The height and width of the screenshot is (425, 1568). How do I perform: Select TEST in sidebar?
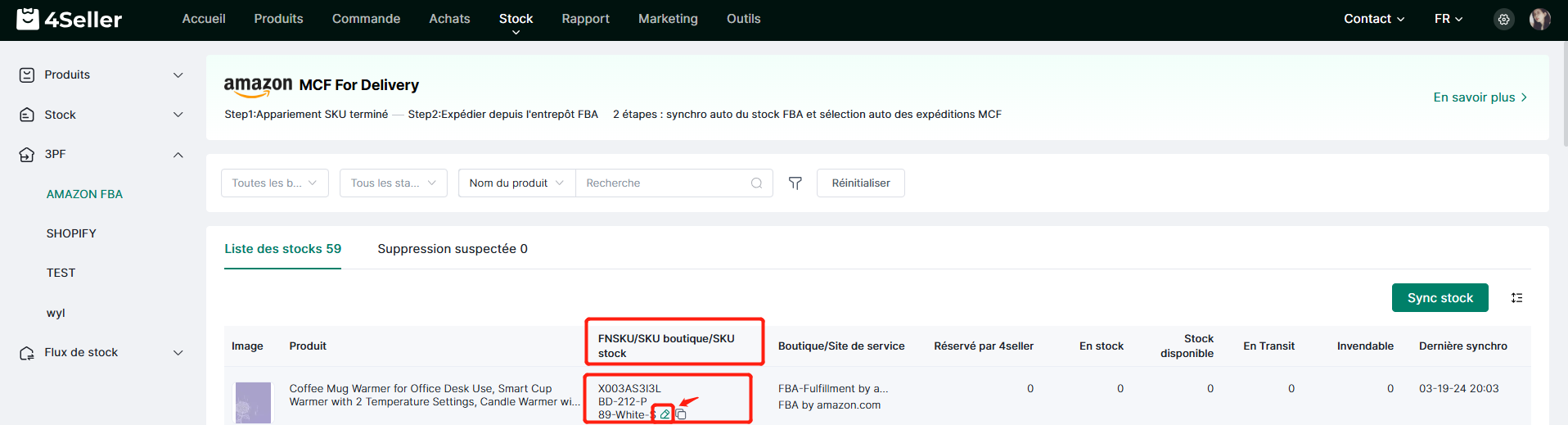point(61,273)
